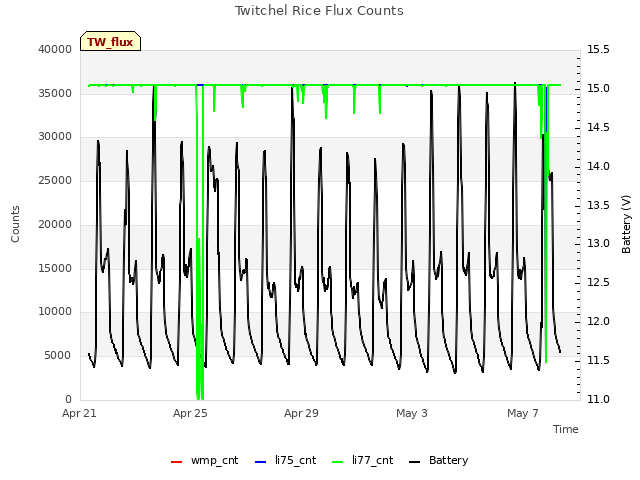
Task: Click the 14.5 battery axis label
Action: click(598, 127)
